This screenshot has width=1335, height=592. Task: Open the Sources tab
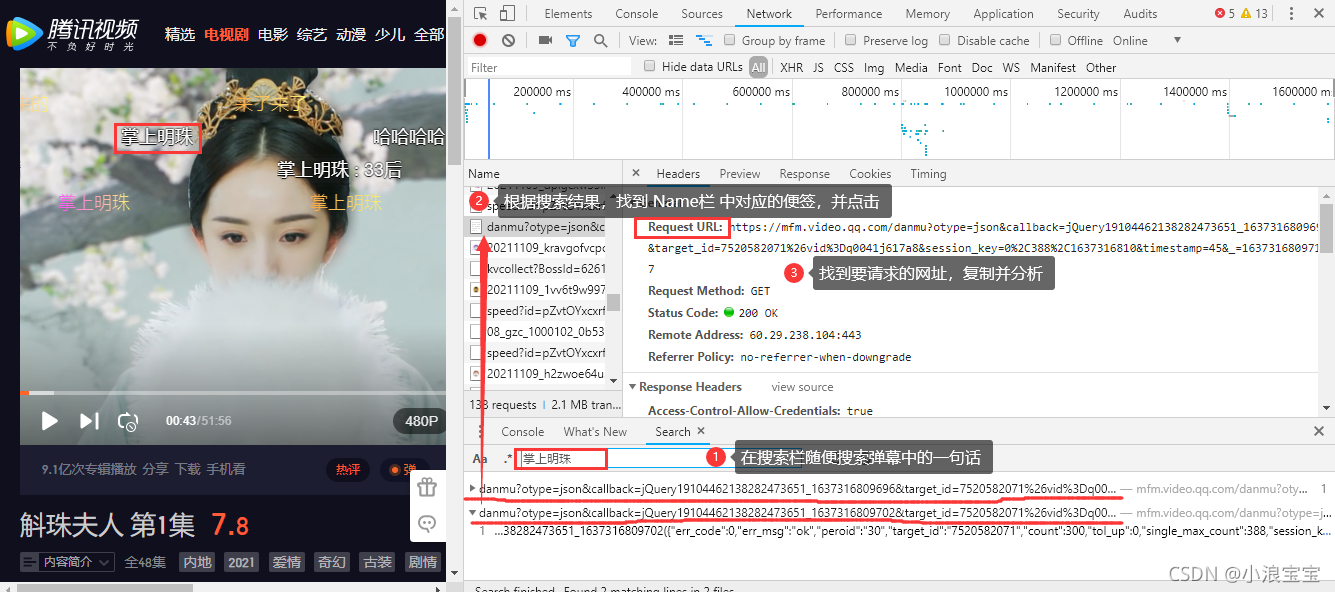[701, 14]
